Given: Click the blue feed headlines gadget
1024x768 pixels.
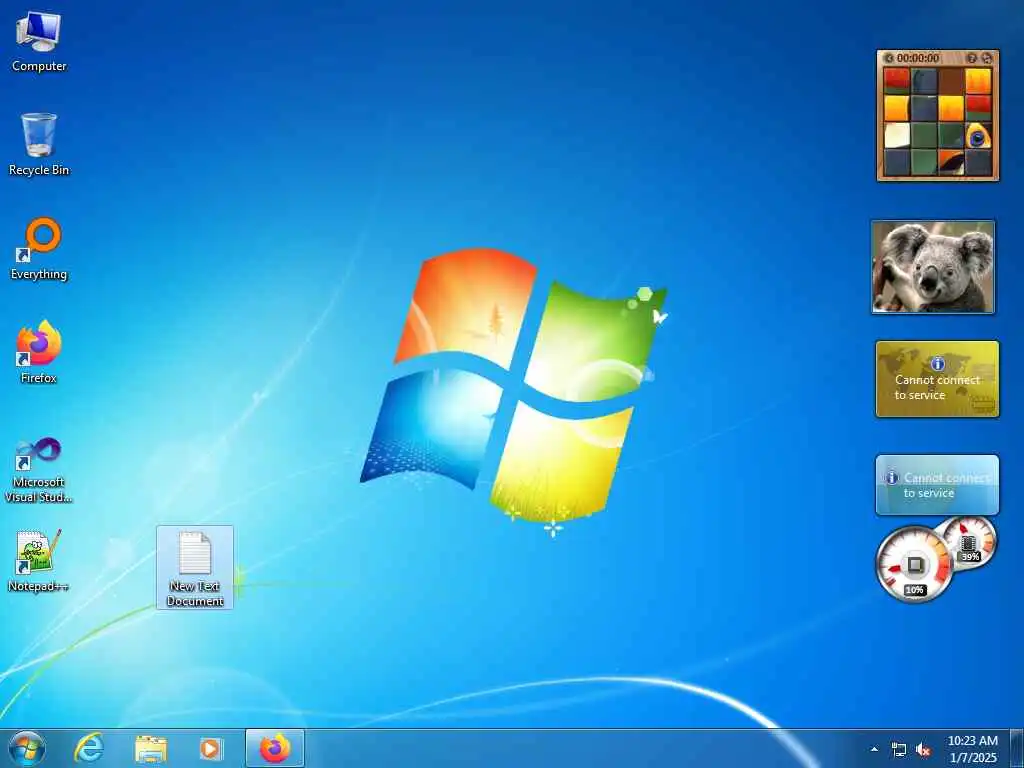Looking at the screenshot, I should [x=937, y=485].
